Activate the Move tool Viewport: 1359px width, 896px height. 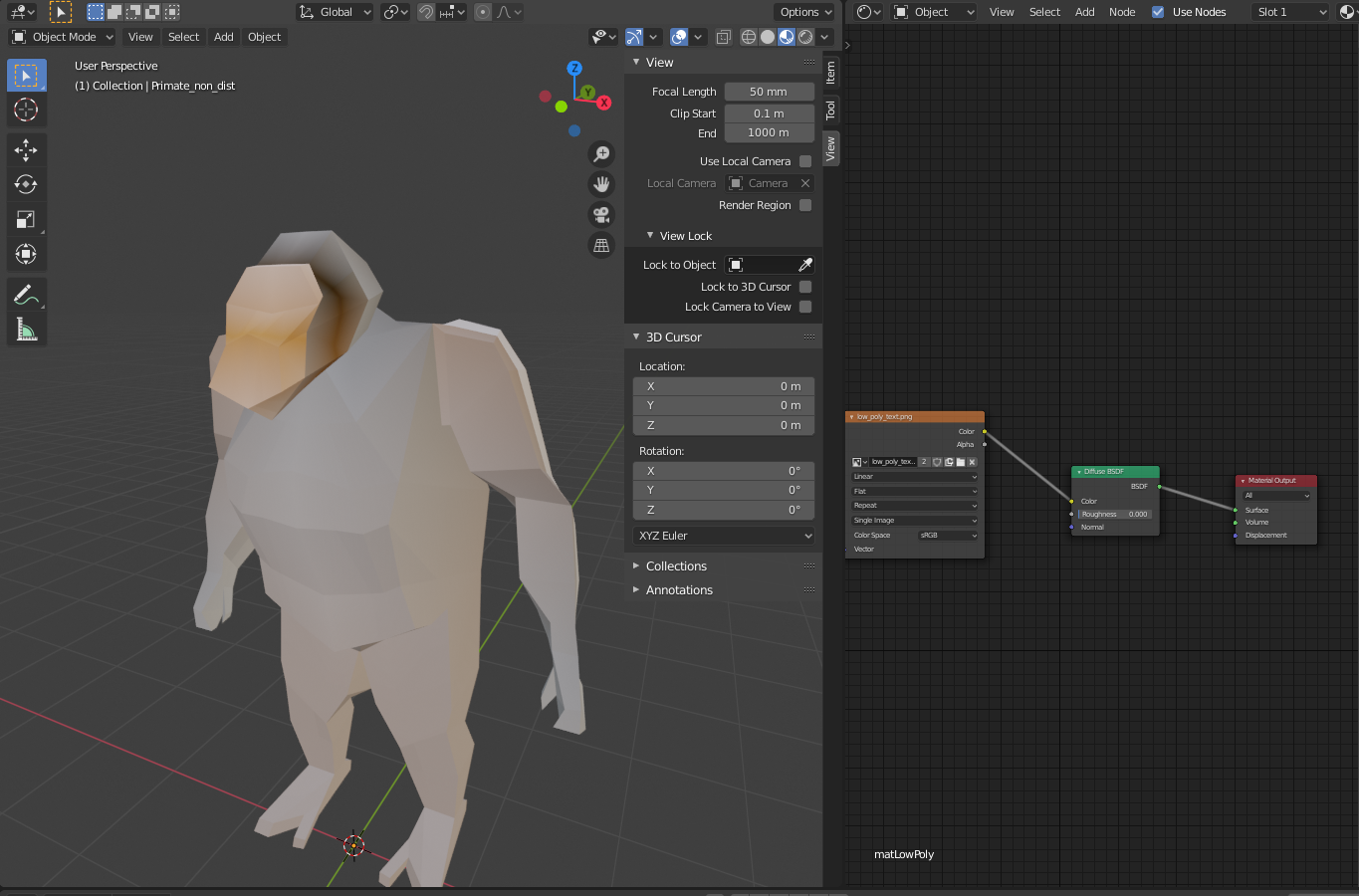click(x=26, y=149)
